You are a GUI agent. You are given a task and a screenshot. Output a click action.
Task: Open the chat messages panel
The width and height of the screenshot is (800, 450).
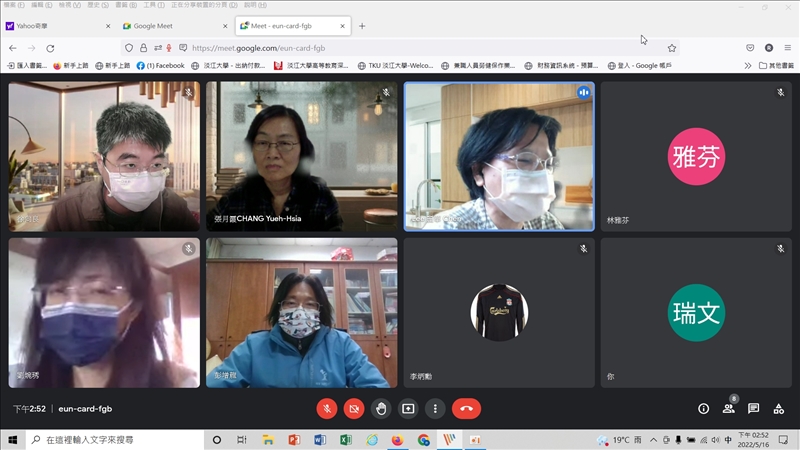pos(753,408)
